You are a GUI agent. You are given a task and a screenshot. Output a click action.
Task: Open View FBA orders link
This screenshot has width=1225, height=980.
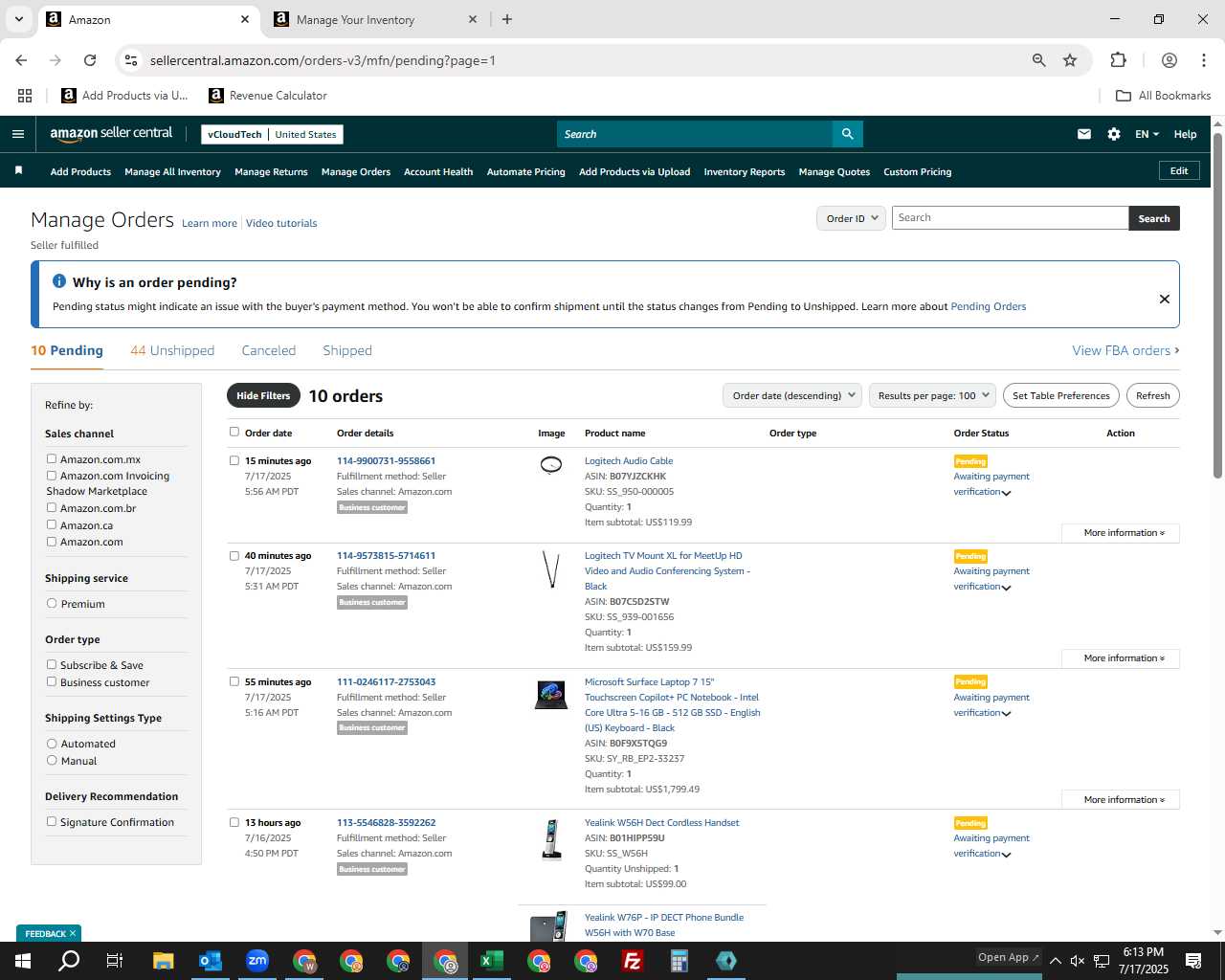1125,350
